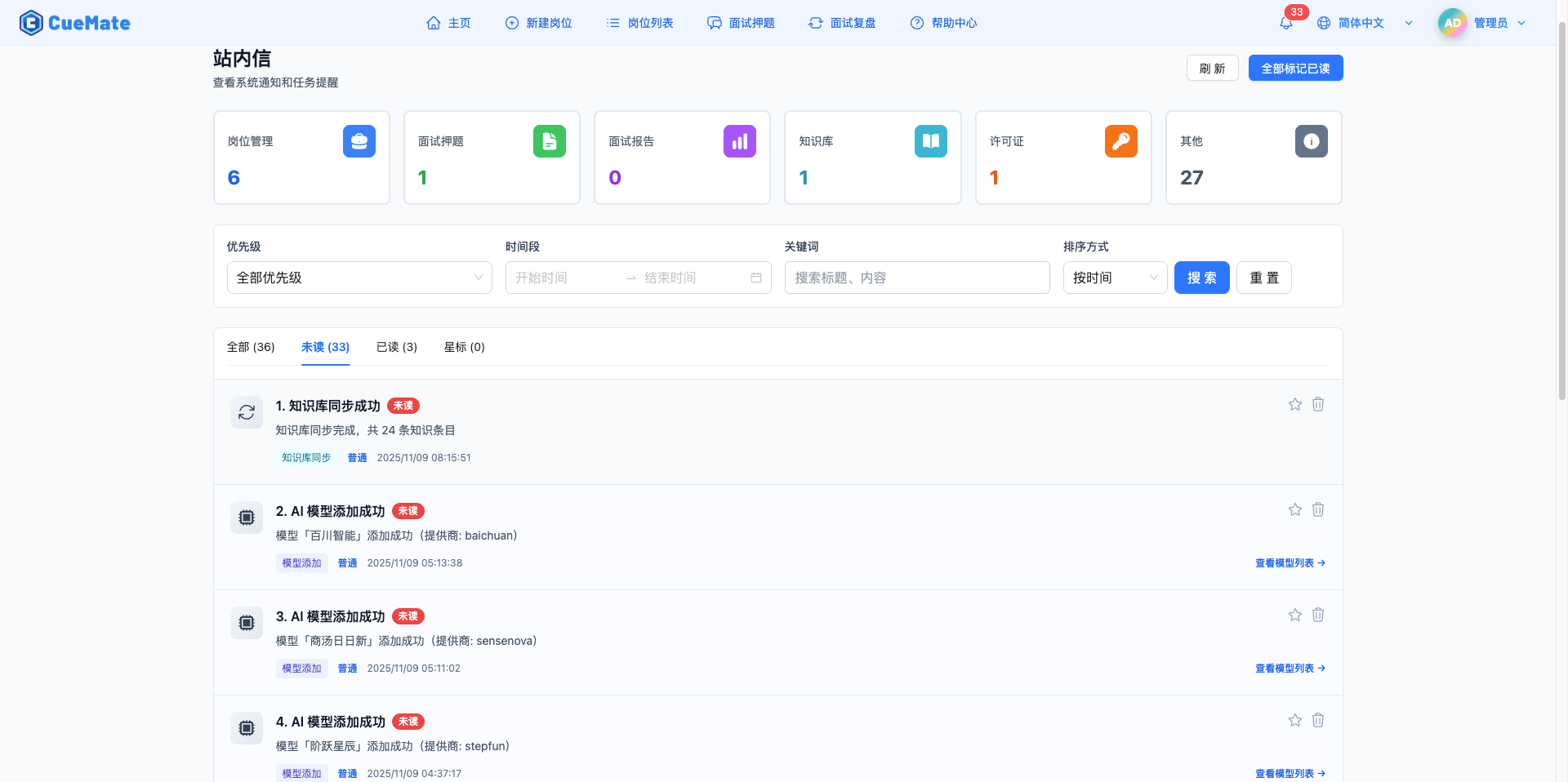Toggle star on the 百川智能 model message
1568x782 pixels.
(x=1294, y=509)
